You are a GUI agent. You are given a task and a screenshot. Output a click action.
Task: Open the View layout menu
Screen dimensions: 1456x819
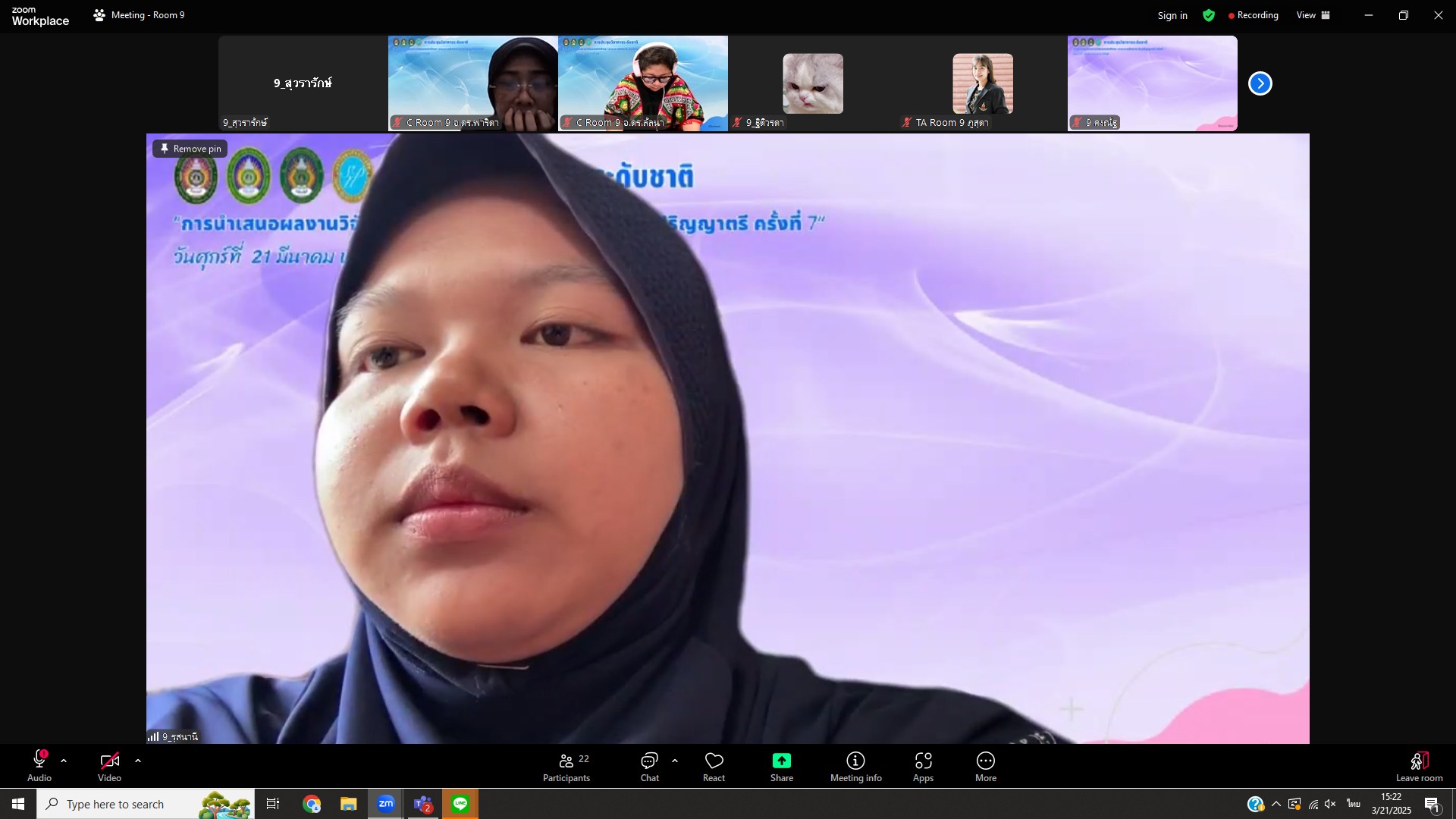[x=1313, y=15]
